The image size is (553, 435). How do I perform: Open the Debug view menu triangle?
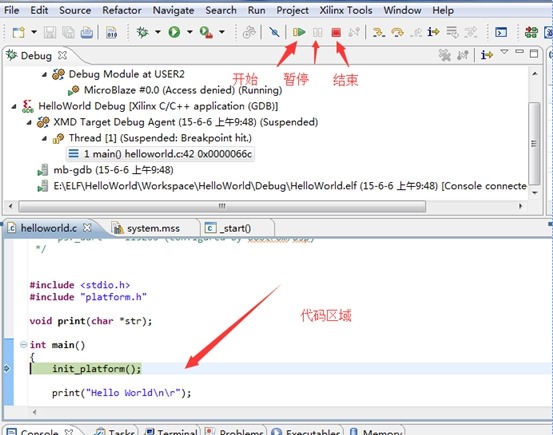(x=504, y=52)
